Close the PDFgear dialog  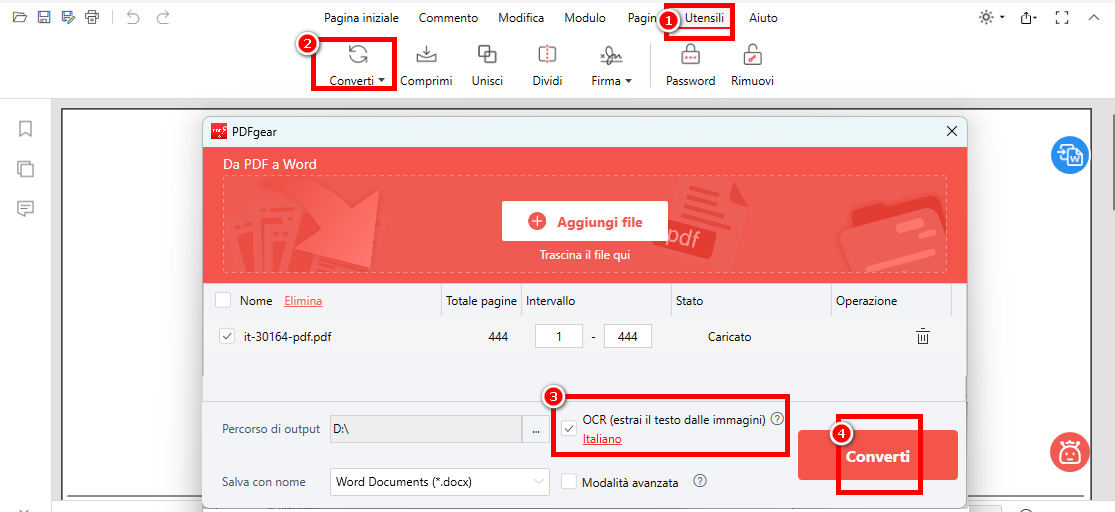coord(951,131)
